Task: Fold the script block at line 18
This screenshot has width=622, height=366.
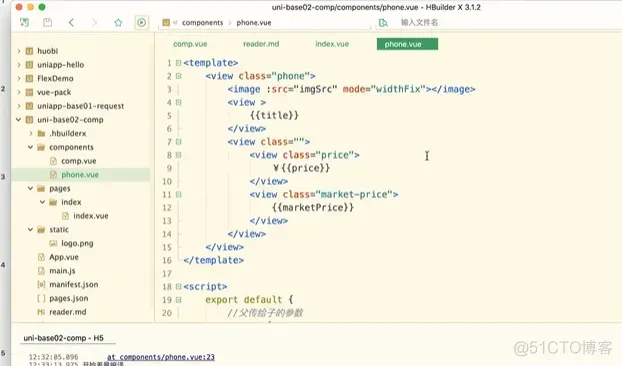Action: point(179,286)
